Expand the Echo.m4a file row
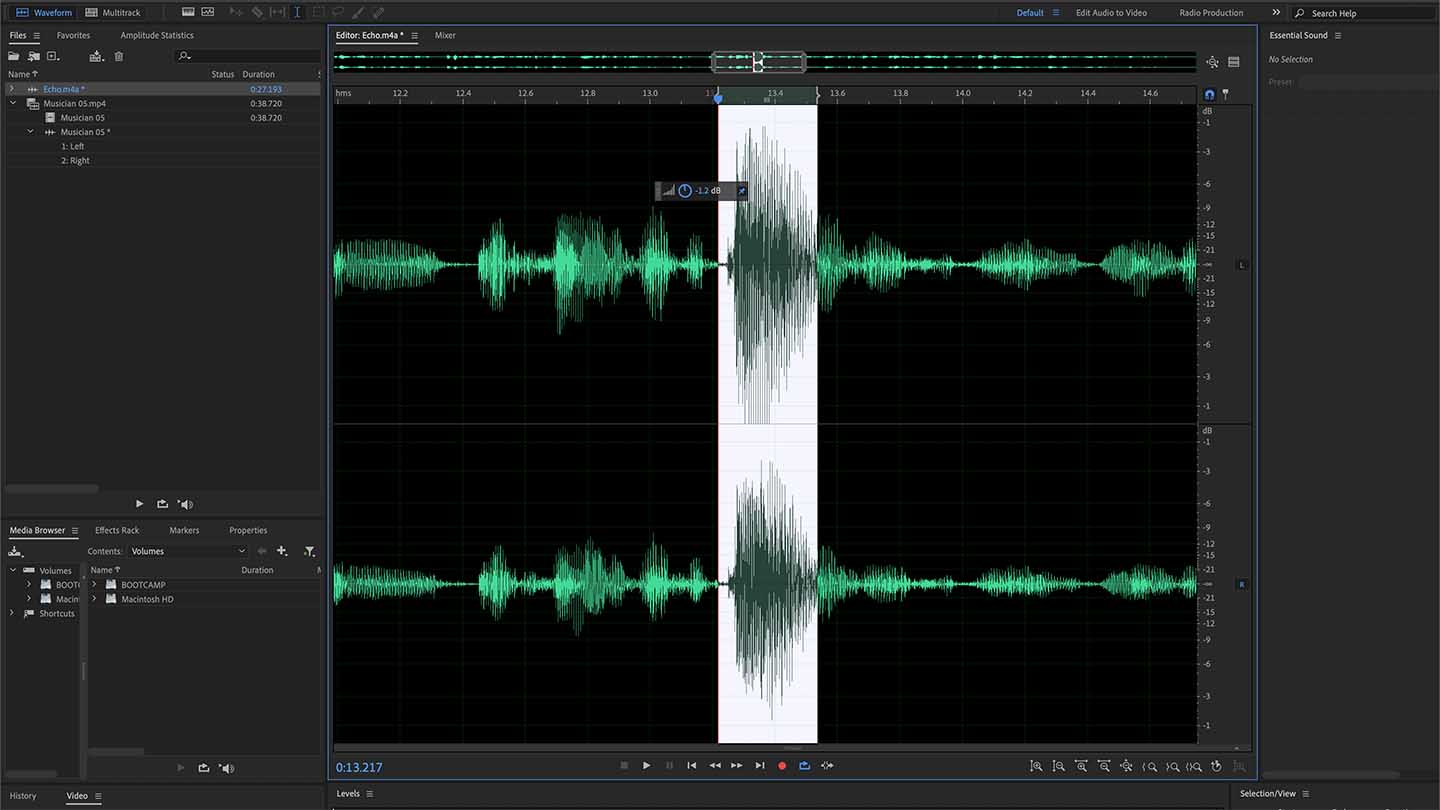This screenshot has width=1440, height=810. [12, 89]
